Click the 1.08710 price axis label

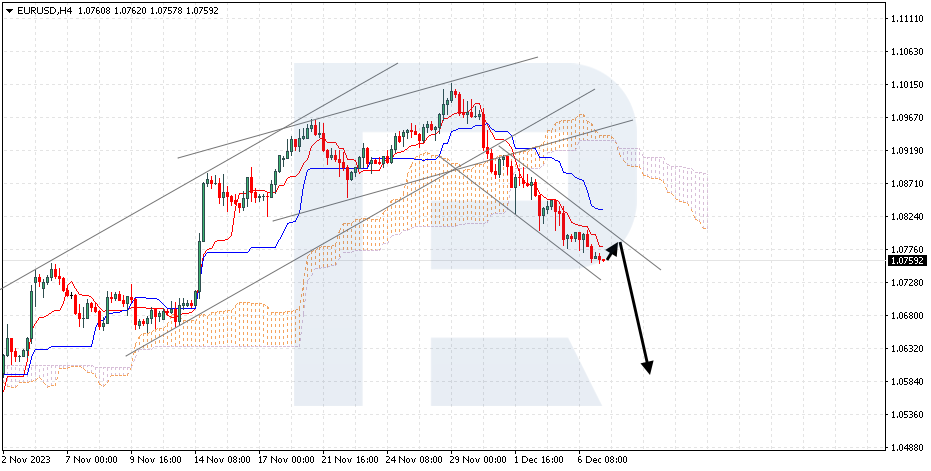coord(906,184)
